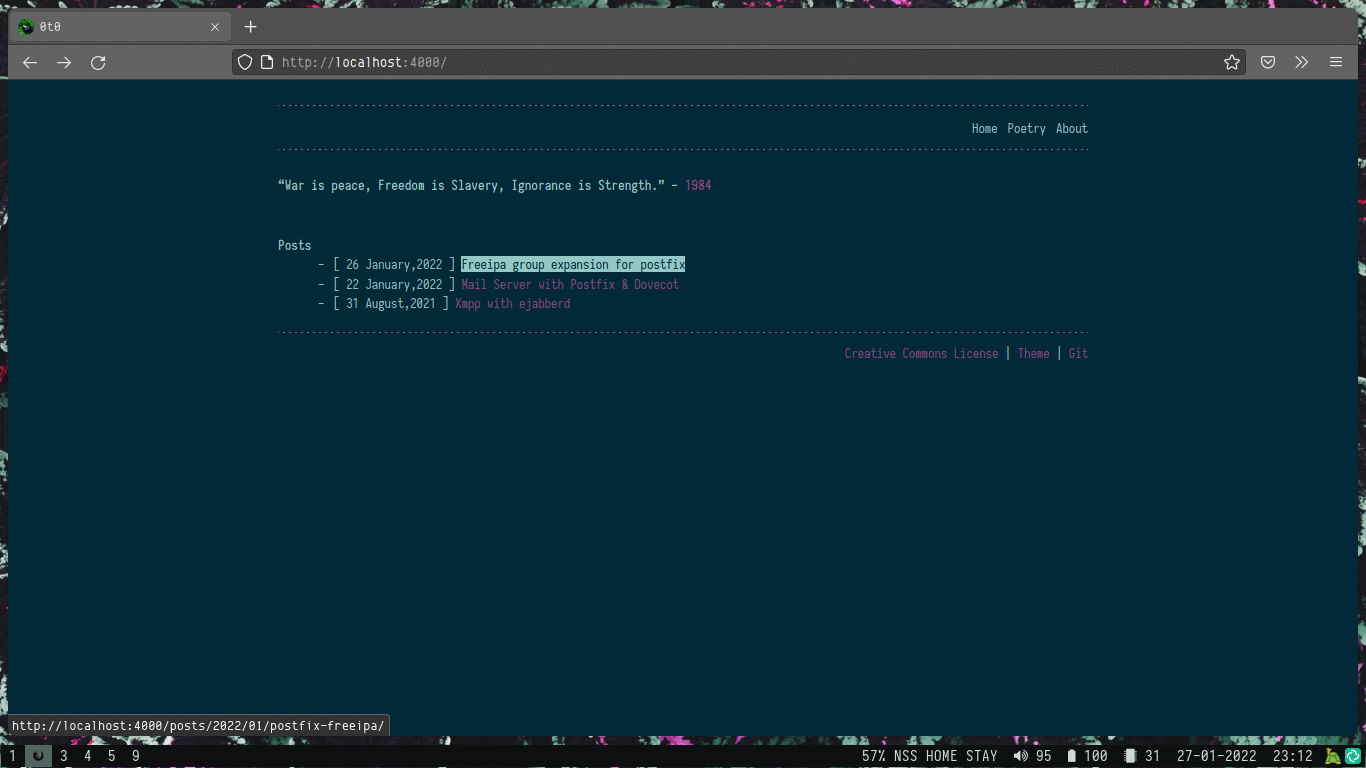Click the green sync tray icon

tap(1353, 756)
